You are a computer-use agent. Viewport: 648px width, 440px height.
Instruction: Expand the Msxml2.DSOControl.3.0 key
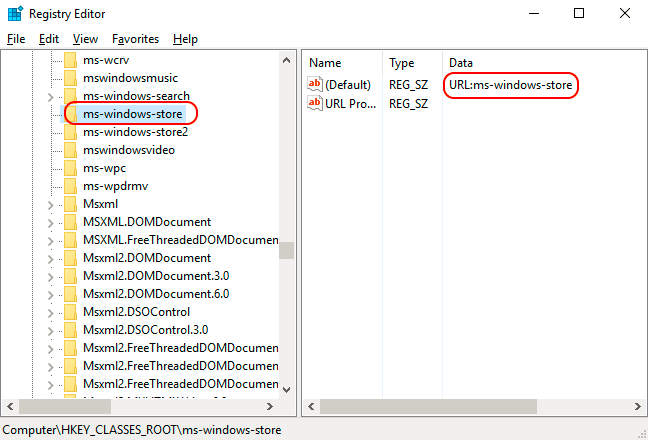[50, 331]
